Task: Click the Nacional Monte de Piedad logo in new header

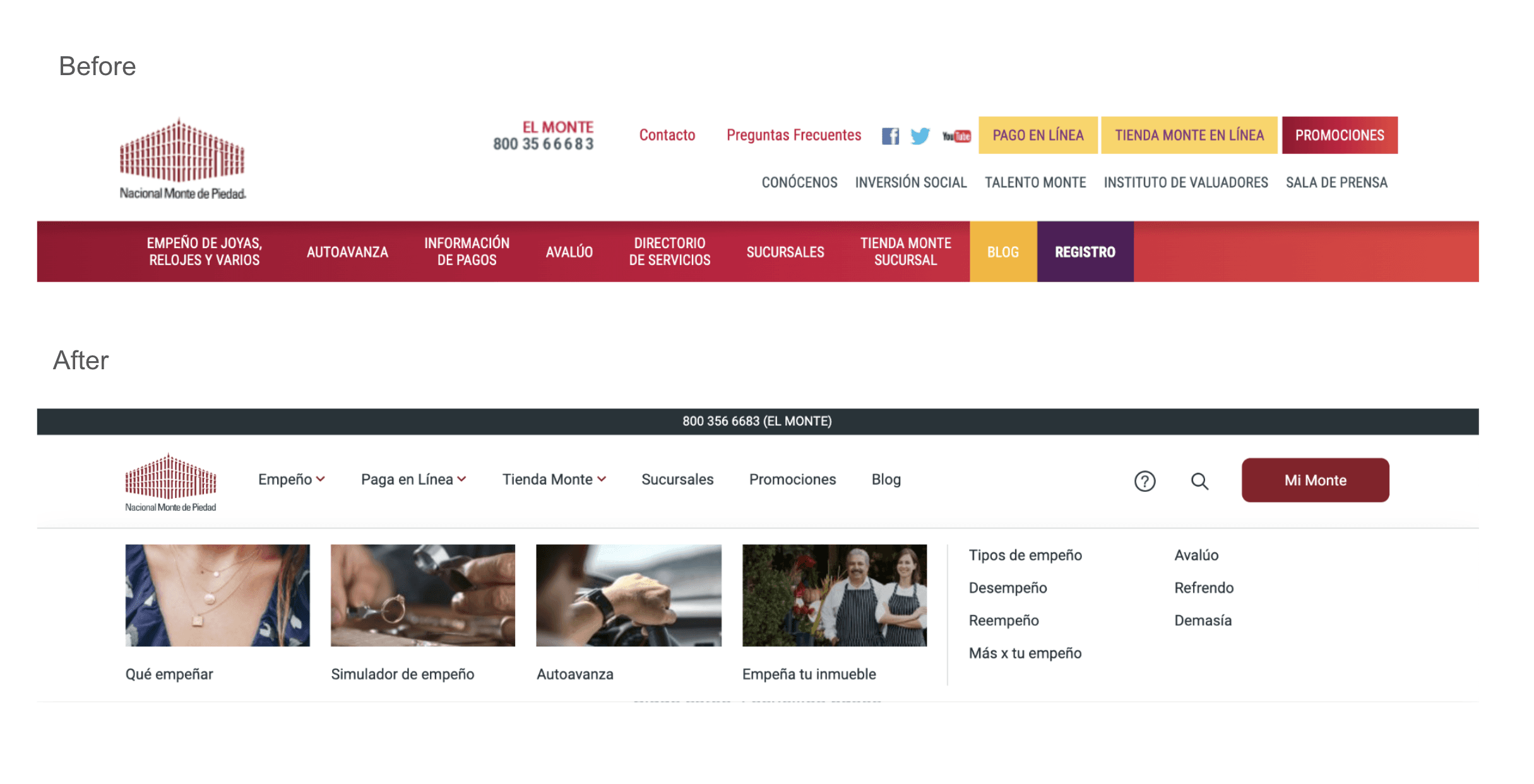Action: [x=170, y=482]
